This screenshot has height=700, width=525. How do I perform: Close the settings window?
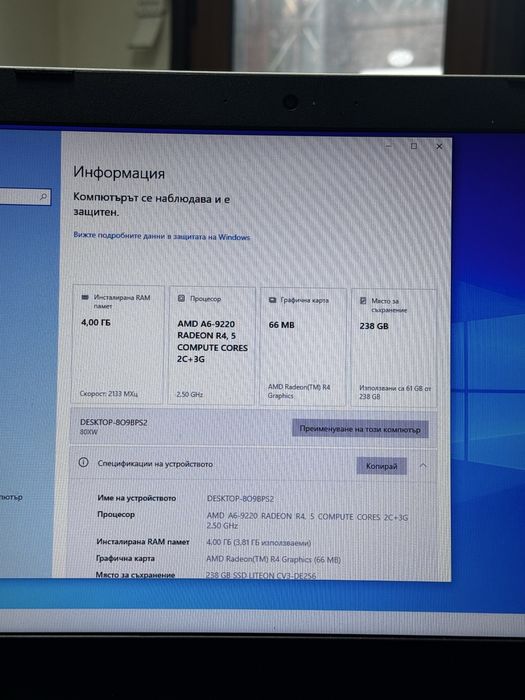tap(439, 146)
